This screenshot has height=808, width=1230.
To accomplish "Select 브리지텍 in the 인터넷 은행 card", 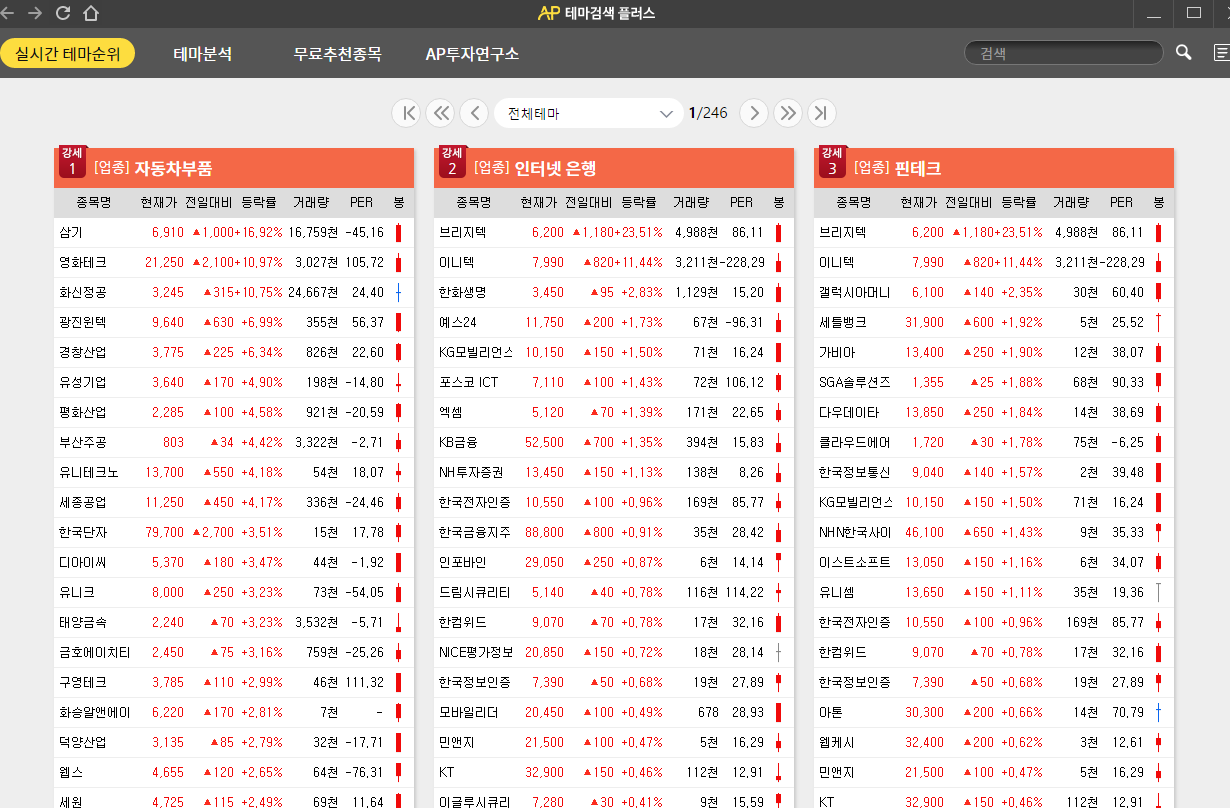I will pos(462,233).
